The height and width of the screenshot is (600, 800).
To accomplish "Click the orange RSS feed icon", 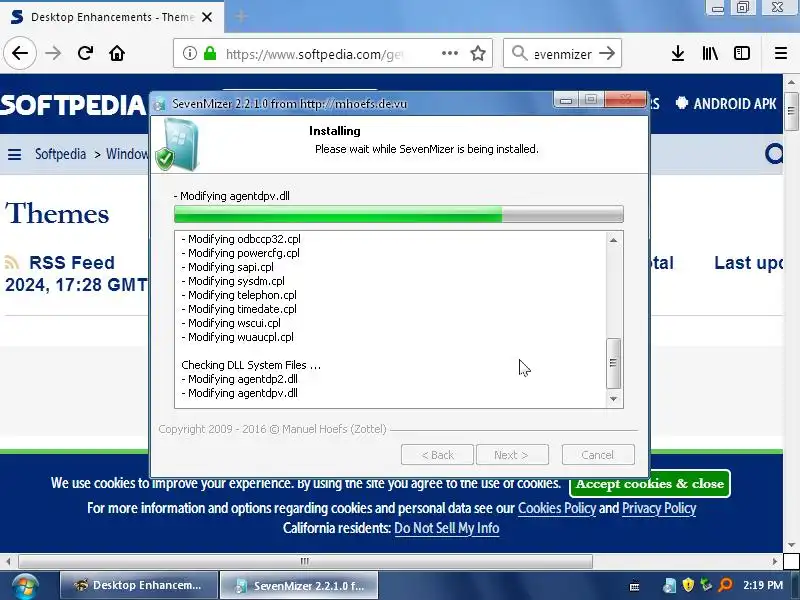I will coord(12,262).
